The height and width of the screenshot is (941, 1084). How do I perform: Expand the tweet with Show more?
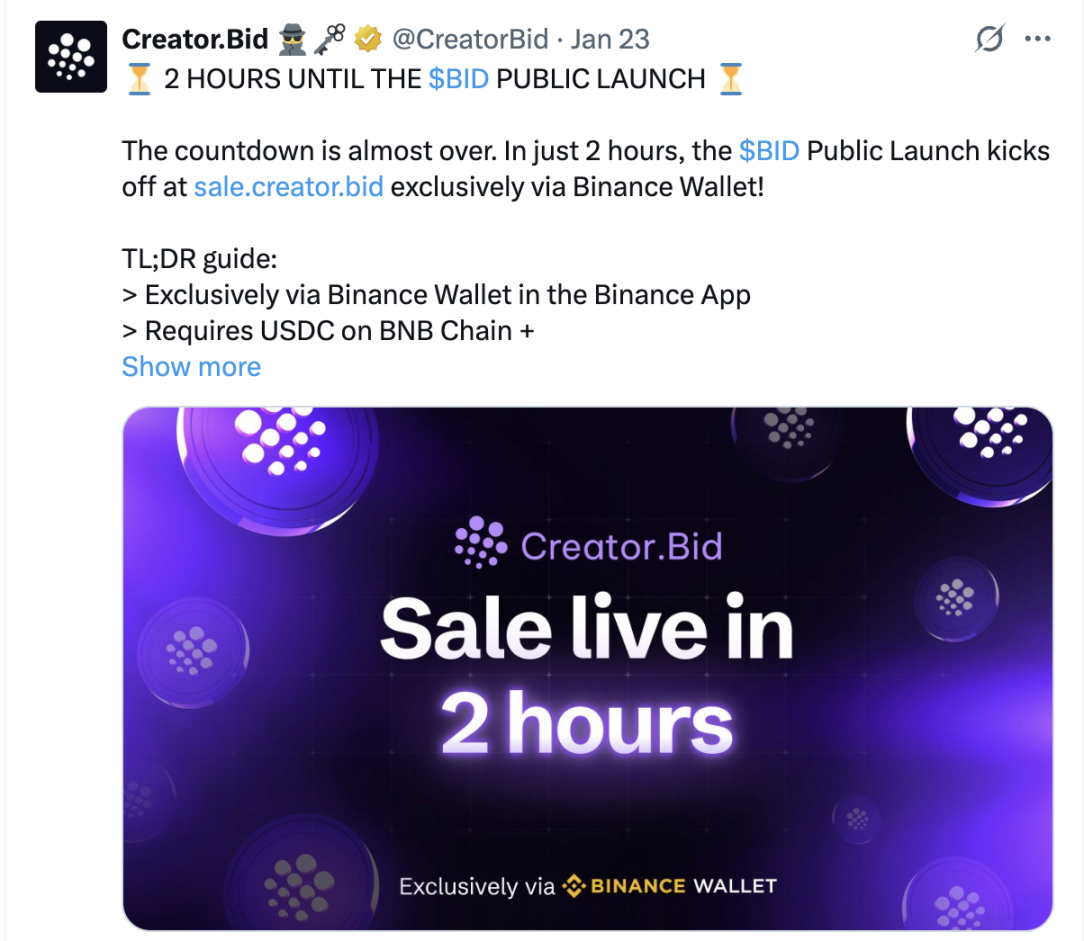point(191,367)
